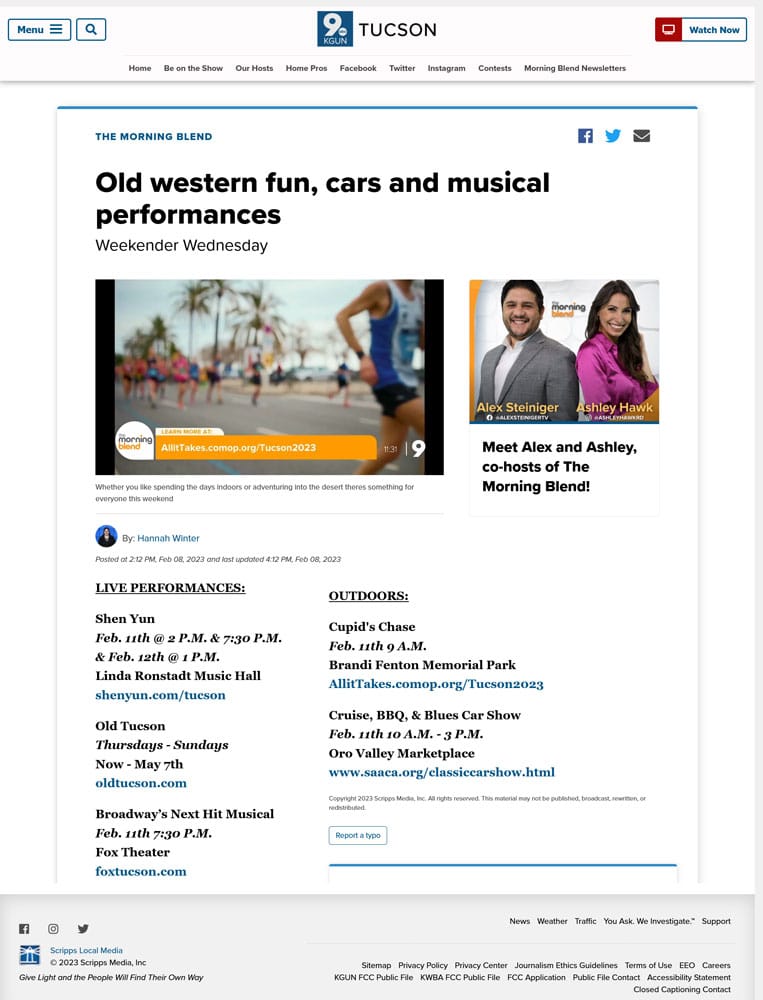Screen dimensions: 763x1000
Task: Click Hannah Winter author avatar
Action: click(x=106, y=536)
